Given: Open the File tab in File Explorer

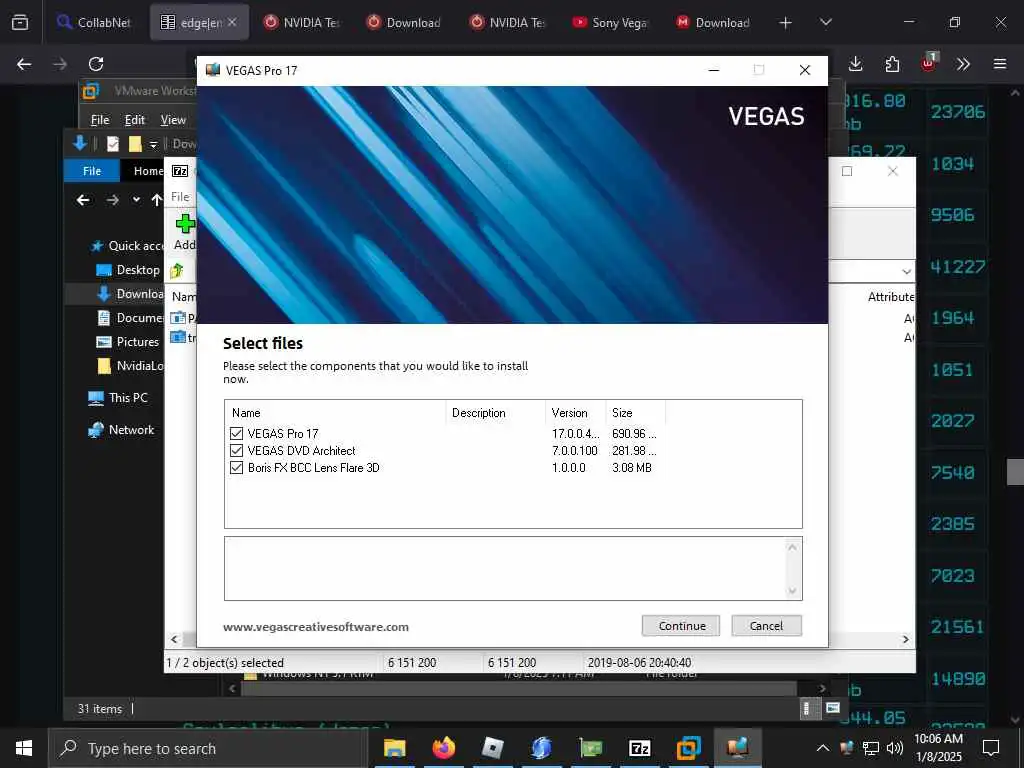Looking at the screenshot, I should tap(92, 170).
